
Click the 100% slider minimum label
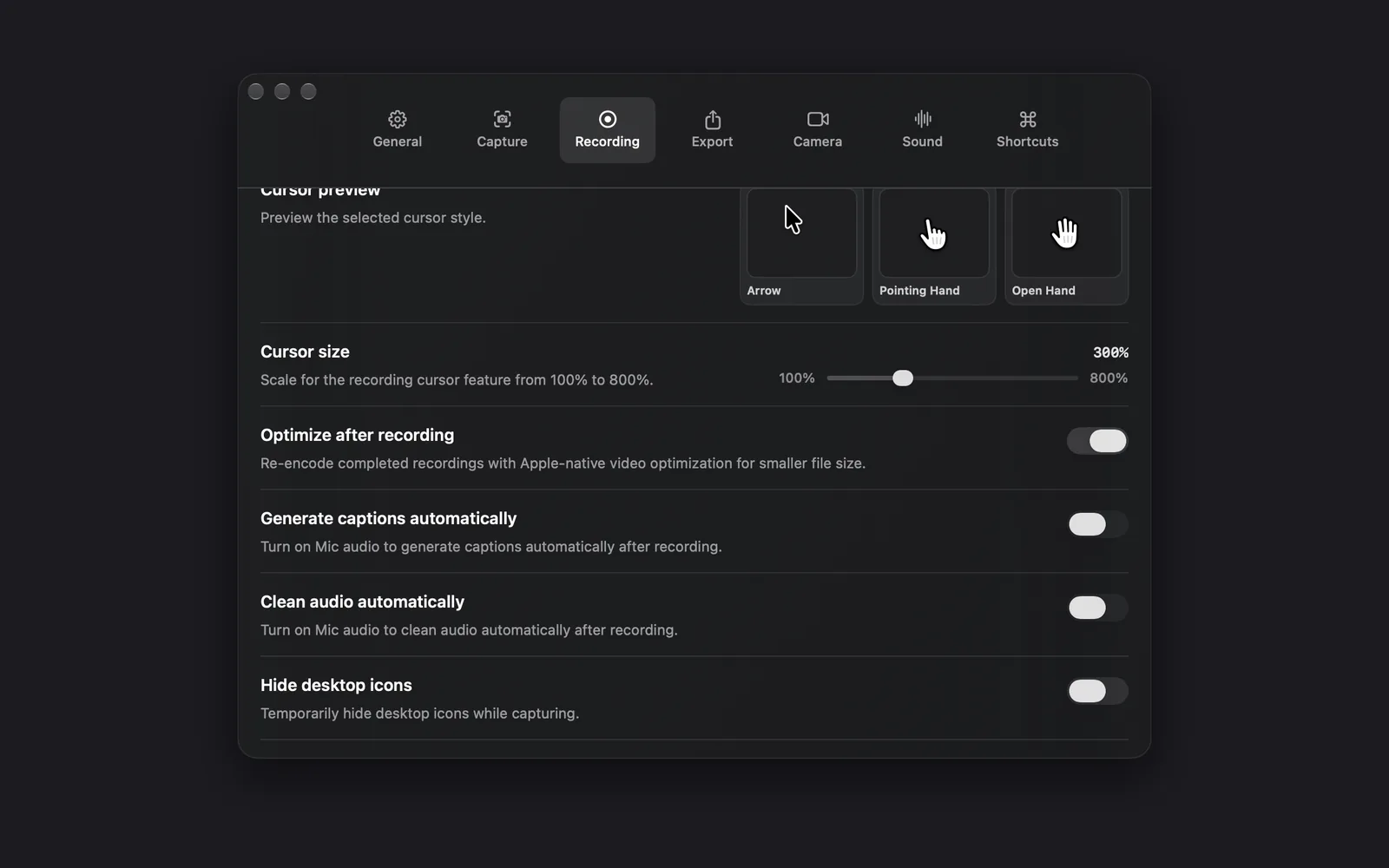797,378
